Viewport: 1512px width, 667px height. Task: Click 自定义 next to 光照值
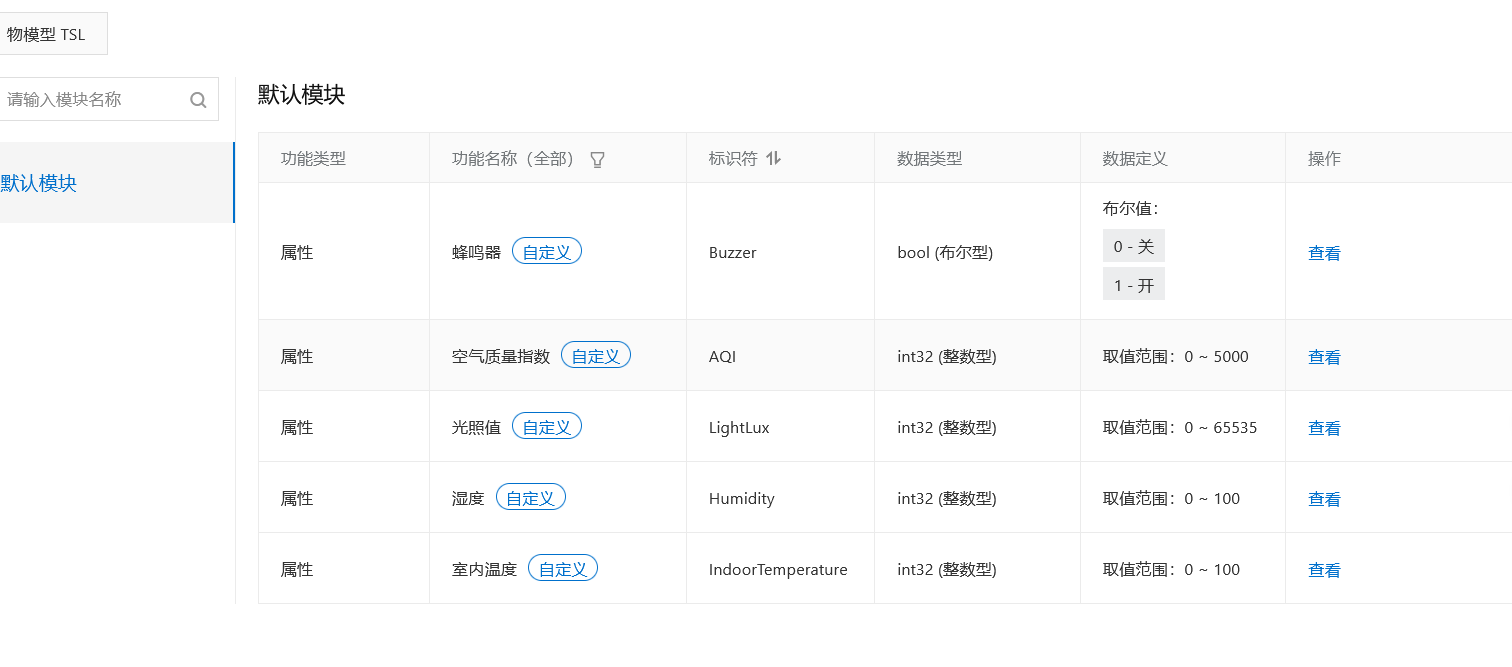[x=546, y=425]
